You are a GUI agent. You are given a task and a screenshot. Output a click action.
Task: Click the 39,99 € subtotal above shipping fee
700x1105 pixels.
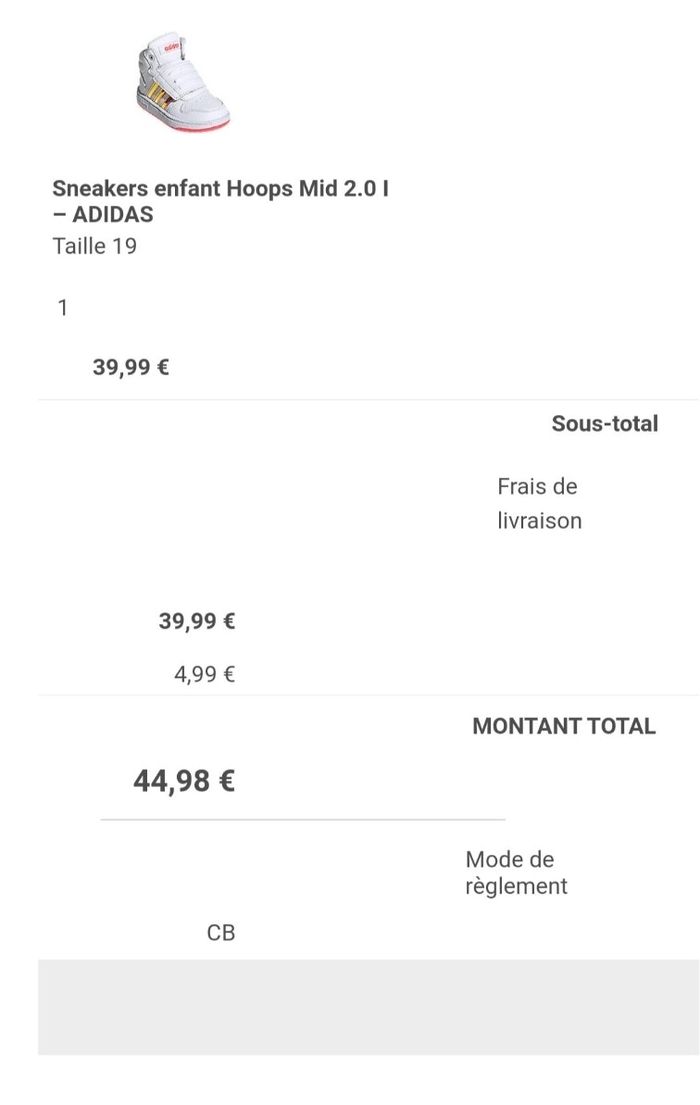pyautogui.click(x=197, y=621)
